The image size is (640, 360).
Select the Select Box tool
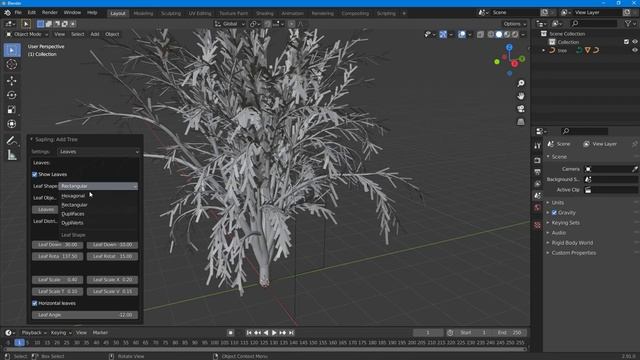pos(12,50)
